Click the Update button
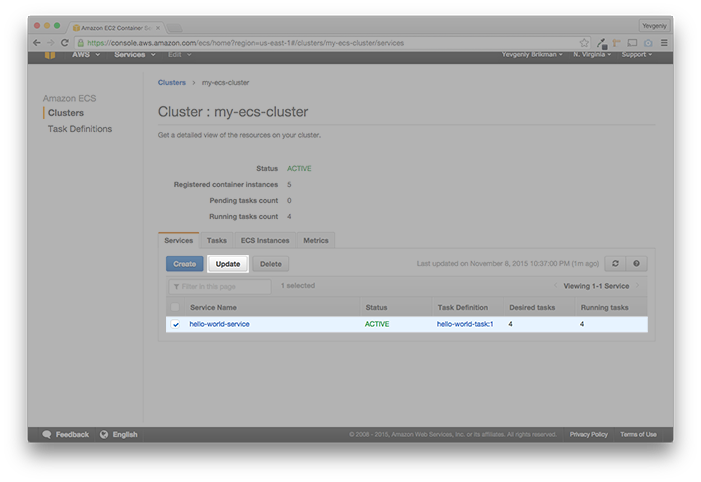 click(x=228, y=264)
